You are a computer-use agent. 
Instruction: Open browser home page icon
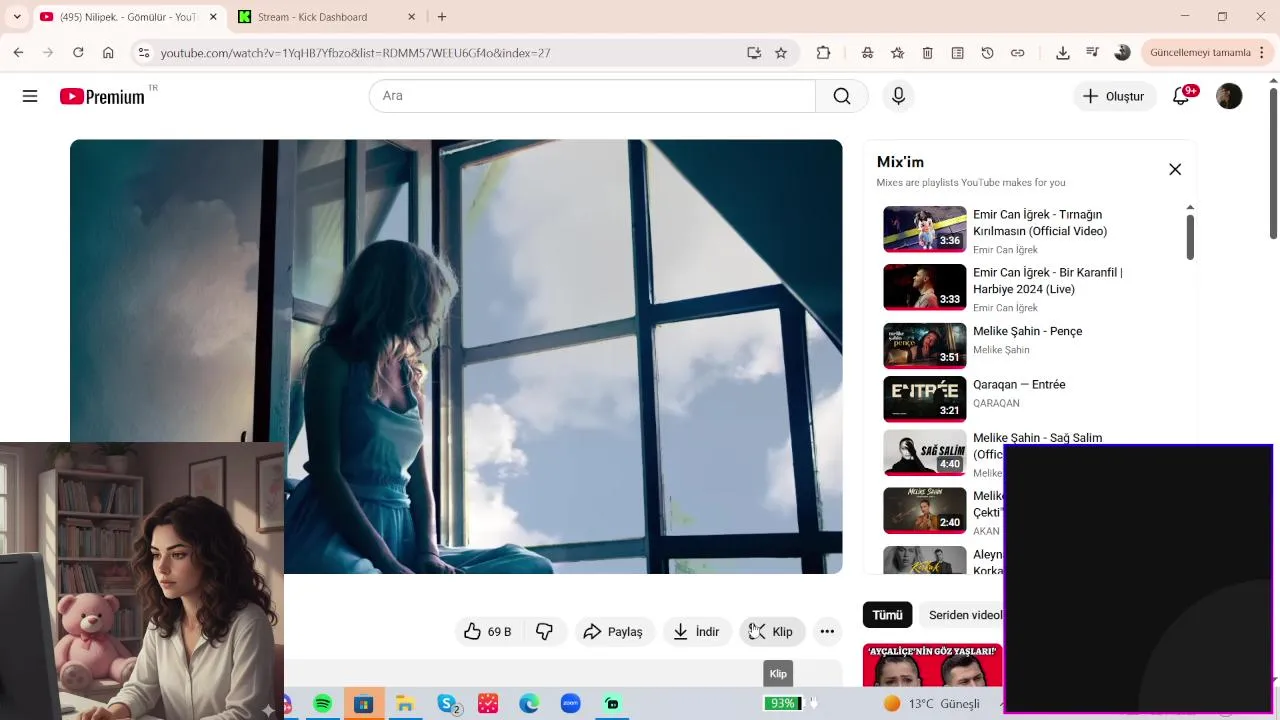(x=108, y=53)
